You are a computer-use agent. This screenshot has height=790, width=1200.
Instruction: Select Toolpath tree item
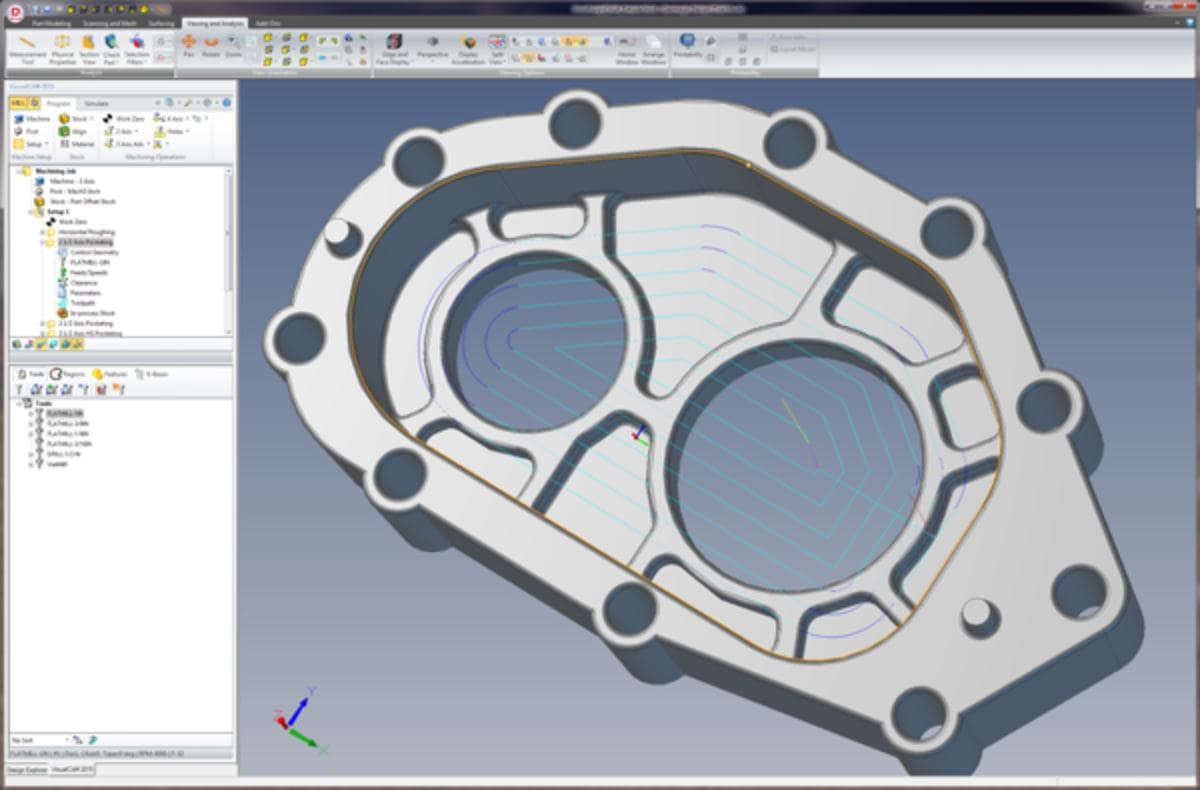[82, 303]
